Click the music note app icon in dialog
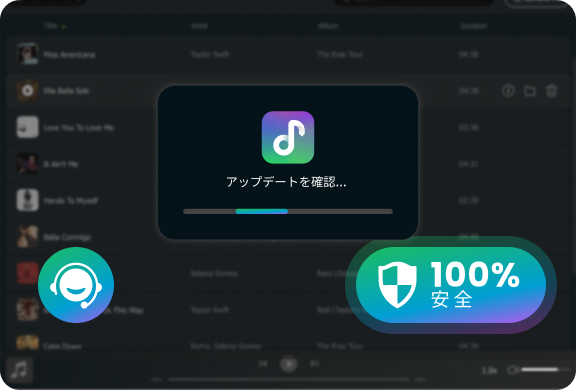Screen dimensions: 576x390 [288, 137]
